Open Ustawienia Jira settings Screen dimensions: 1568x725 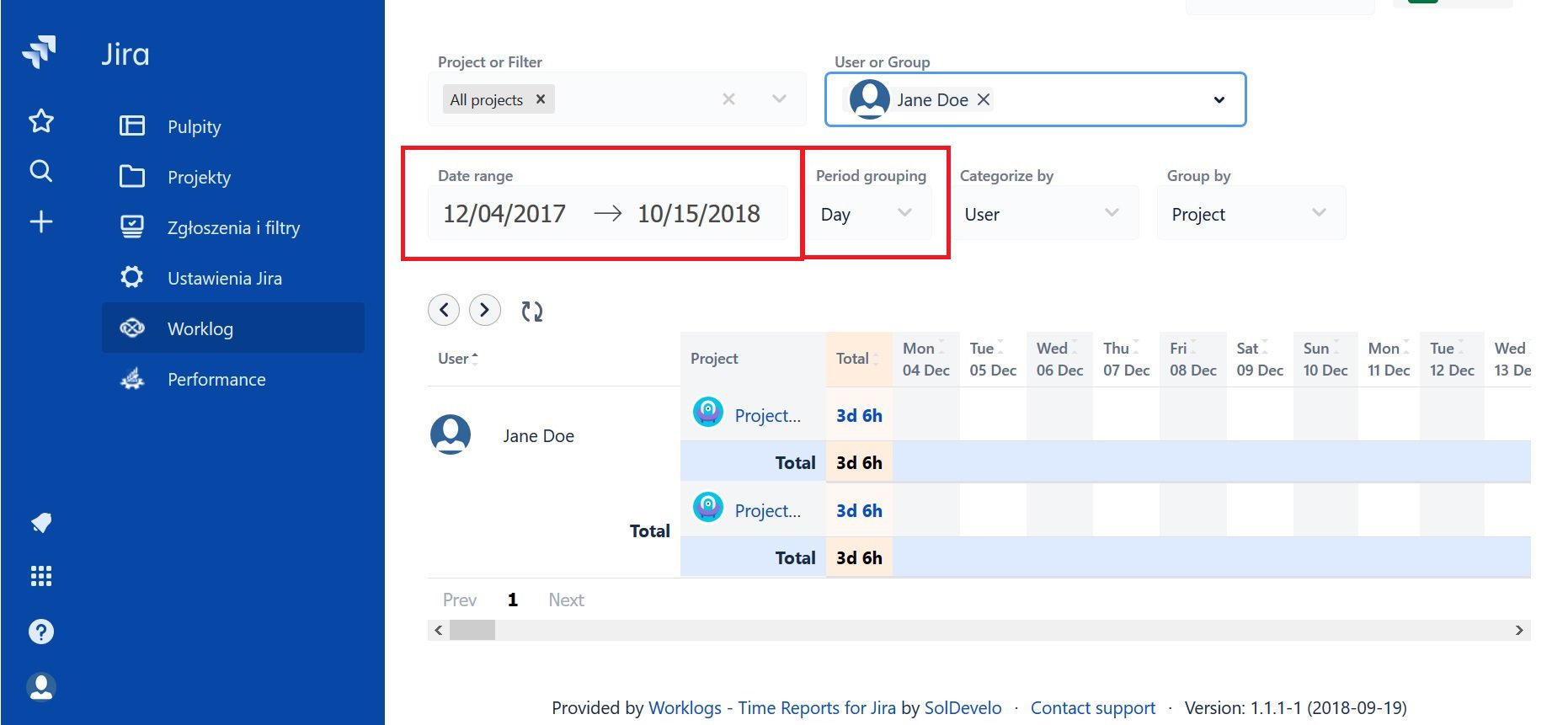[233, 278]
